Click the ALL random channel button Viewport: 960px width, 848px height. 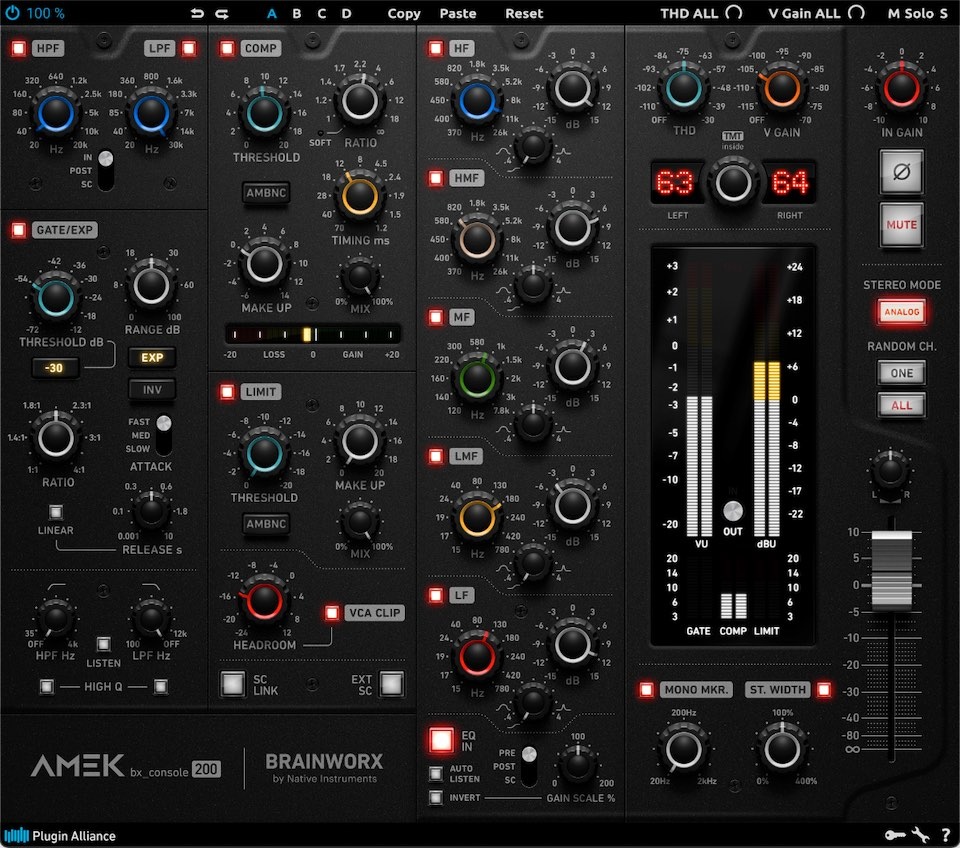(900, 406)
